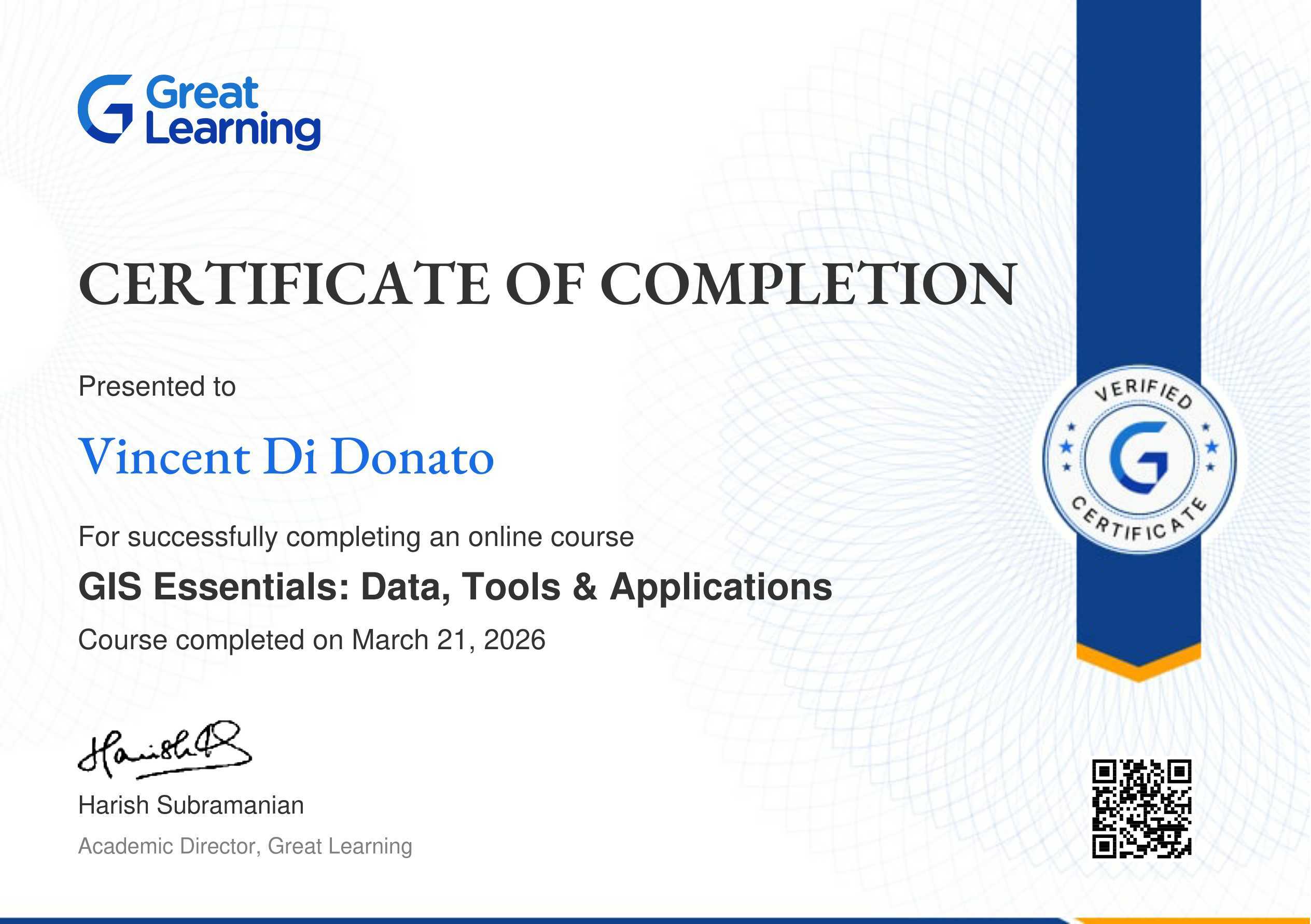Click the QR code at bottom right
The height and width of the screenshot is (924, 1311).
[1141, 808]
